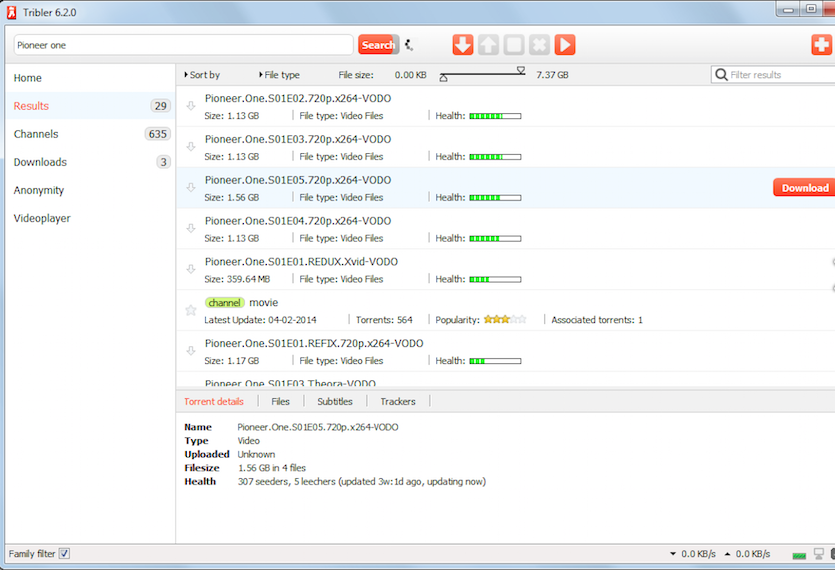This screenshot has width=835, height=570.
Task: Open the Home page
Action: 28,78
